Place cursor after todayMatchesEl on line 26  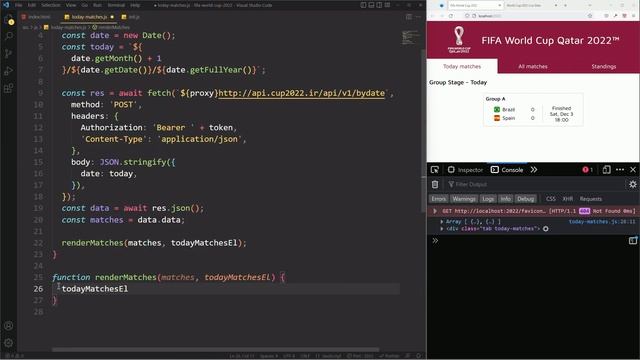(x=128, y=289)
